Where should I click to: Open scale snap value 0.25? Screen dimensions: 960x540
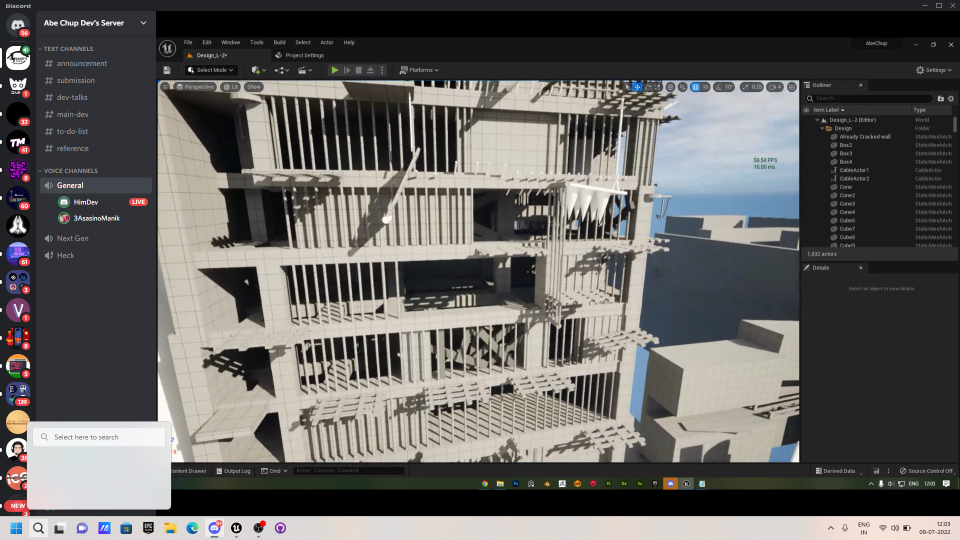(x=757, y=87)
